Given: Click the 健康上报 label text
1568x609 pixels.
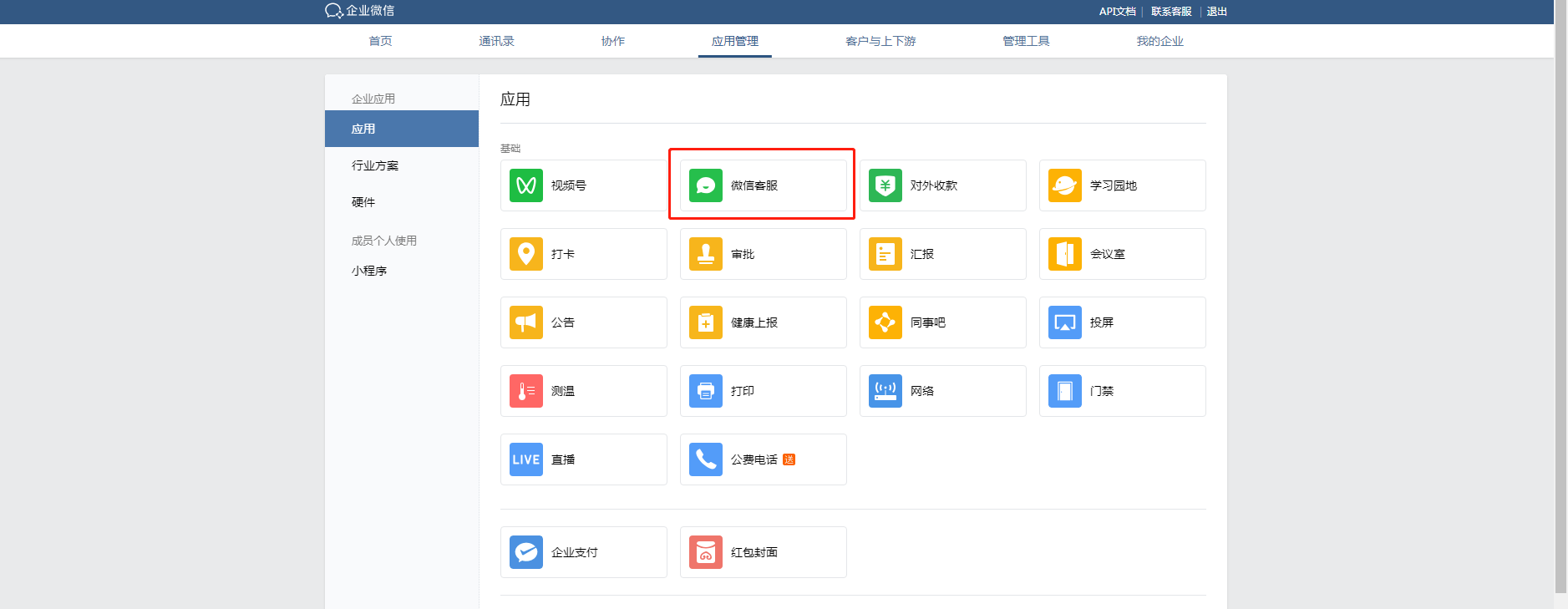Looking at the screenshot, I should coord(754,322).
